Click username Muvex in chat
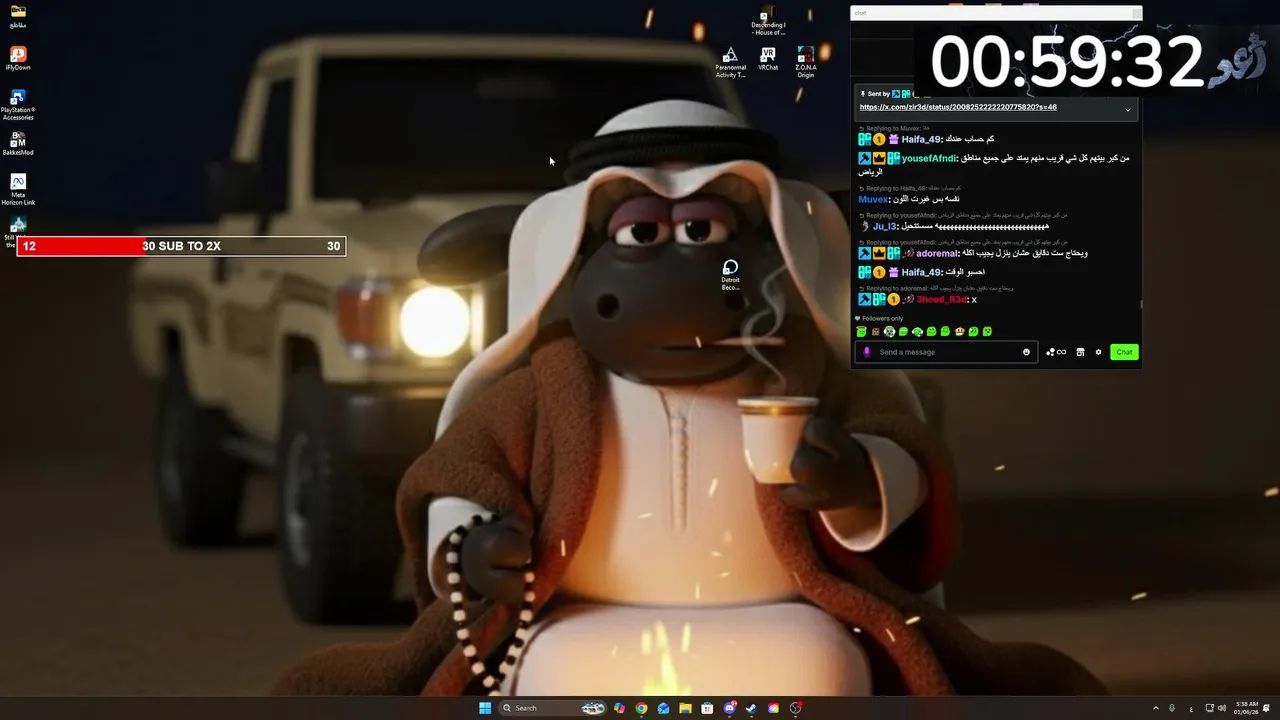This screenshot has height=720, width=1280. pyautogui.click(x=874, y=199)
